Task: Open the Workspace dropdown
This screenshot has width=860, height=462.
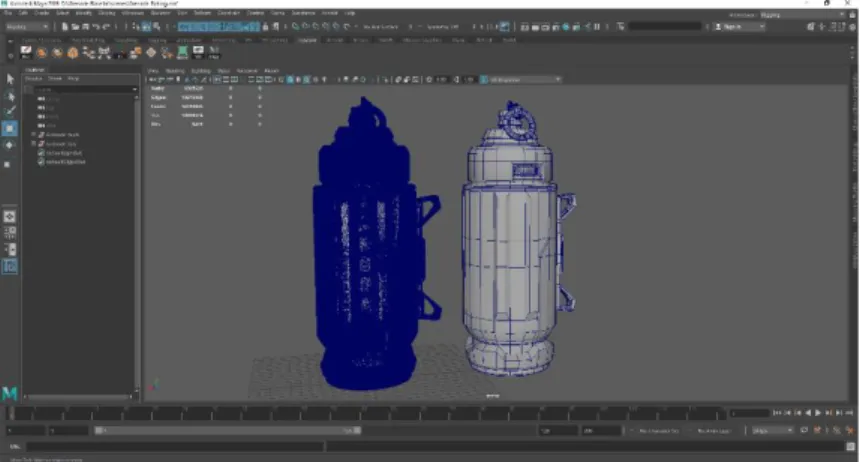Action: pyautogui.click(x=802, y=15)
